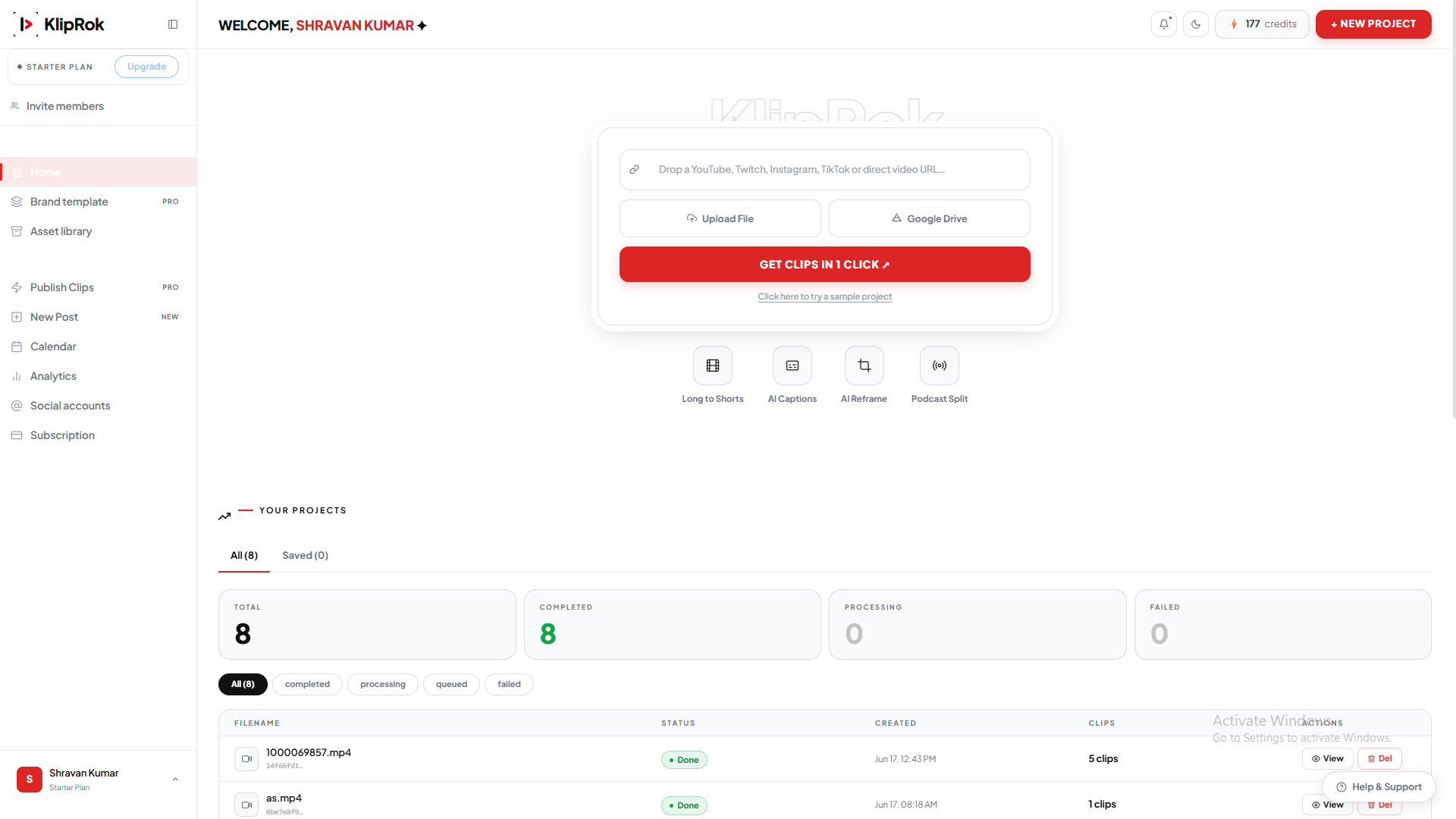Filter projects by processing
The image size is (1456, 819).
pyautogui.click(x=382, y=684)
